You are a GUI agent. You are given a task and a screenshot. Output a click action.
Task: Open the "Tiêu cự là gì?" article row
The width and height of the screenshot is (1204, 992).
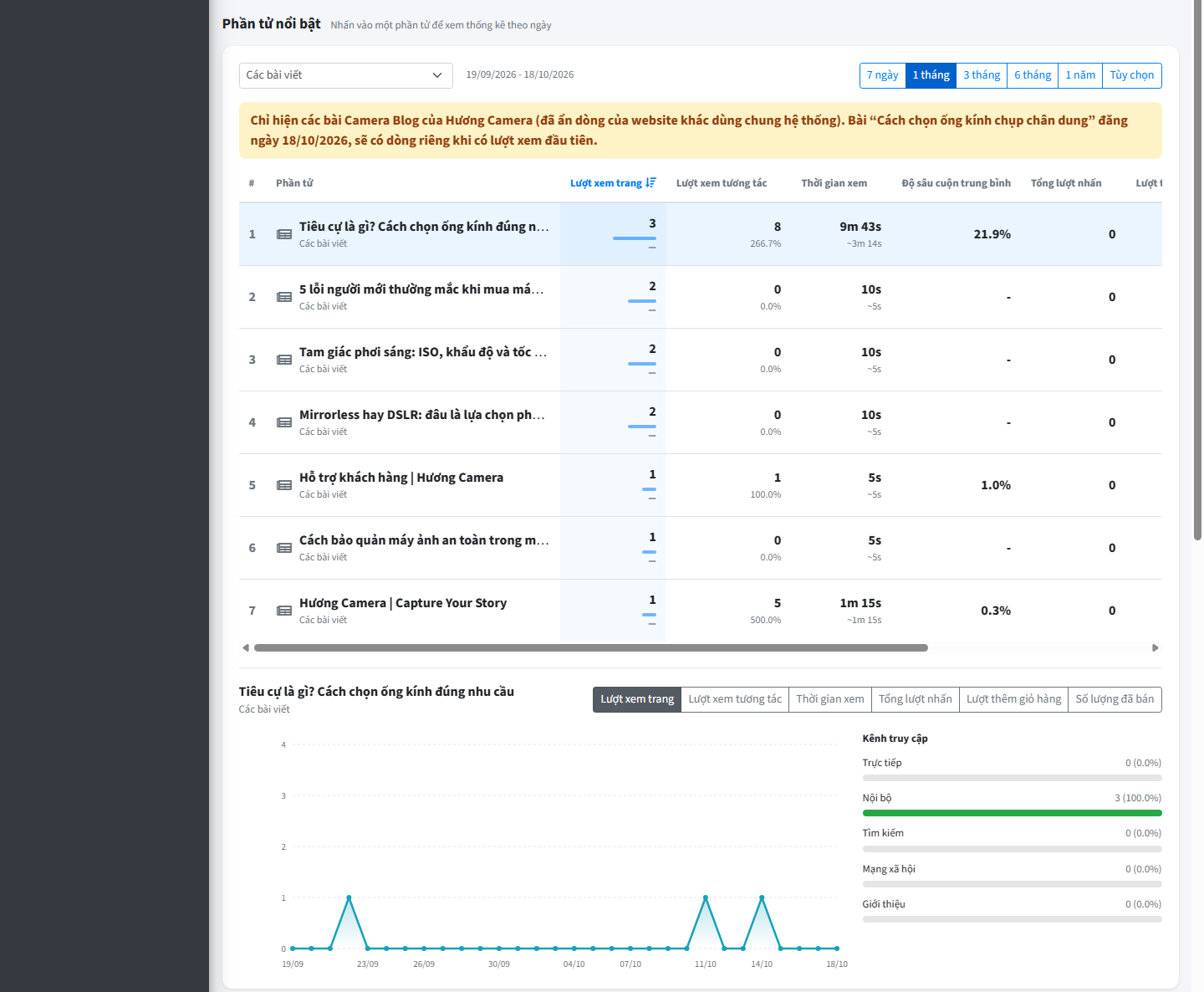(701, 234)
